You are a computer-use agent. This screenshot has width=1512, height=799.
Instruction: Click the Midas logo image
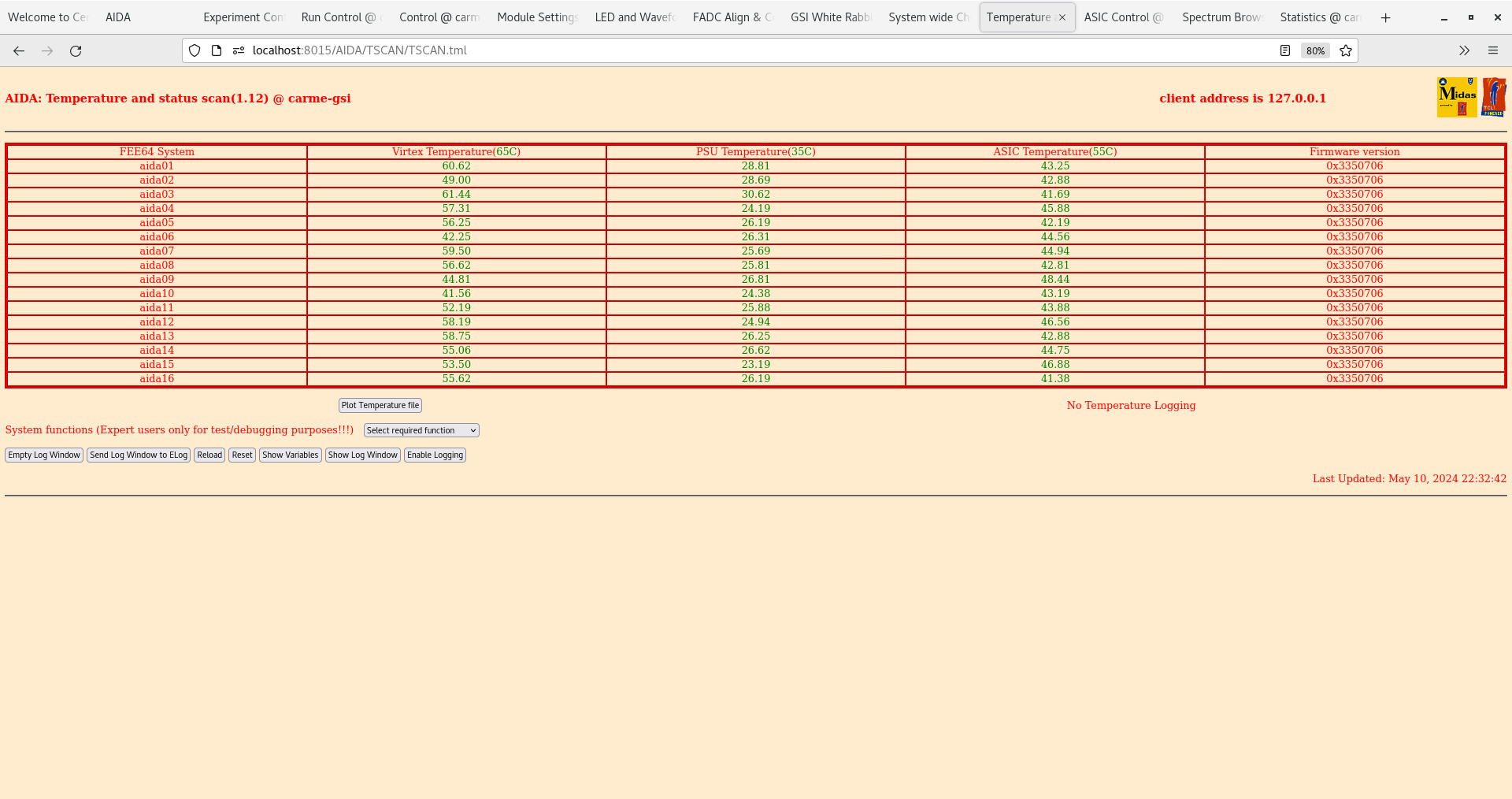[1457, 96]
